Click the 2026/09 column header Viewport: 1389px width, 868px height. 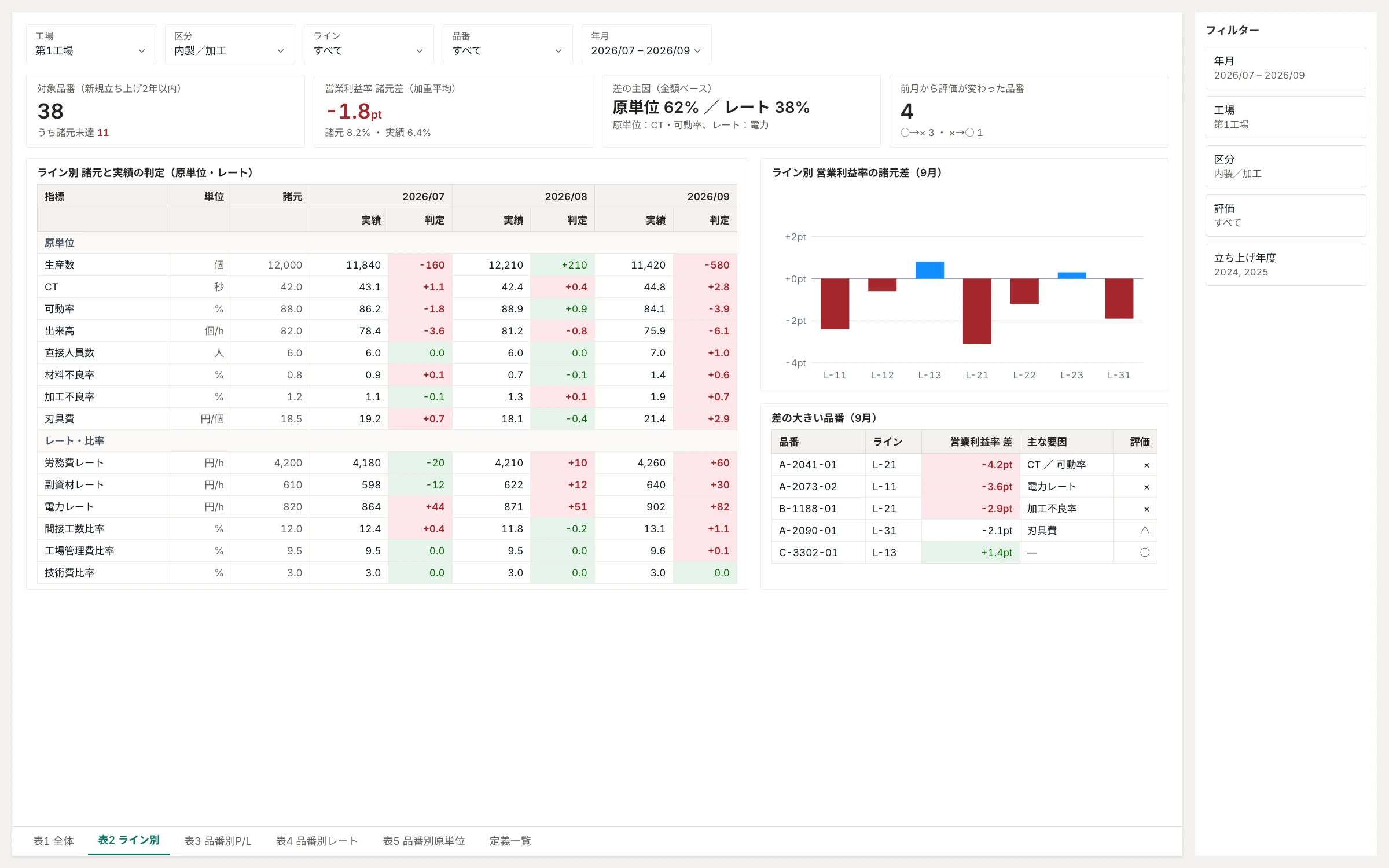(x=666, y=197)
